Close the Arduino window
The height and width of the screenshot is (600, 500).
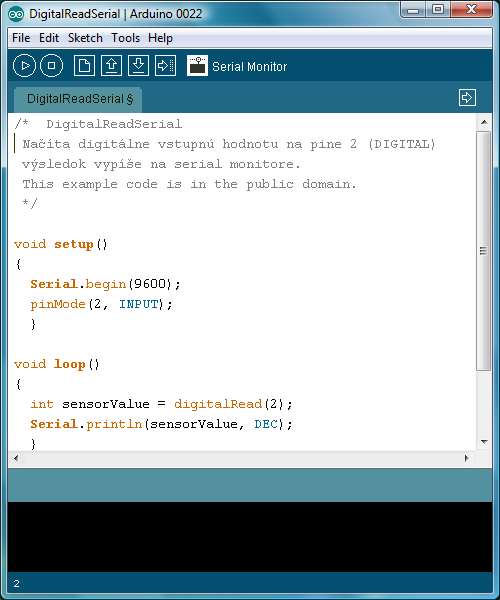(471, 10)
